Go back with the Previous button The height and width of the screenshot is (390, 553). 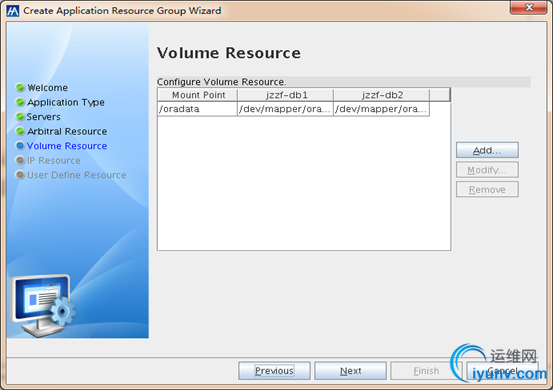(274, 371)
